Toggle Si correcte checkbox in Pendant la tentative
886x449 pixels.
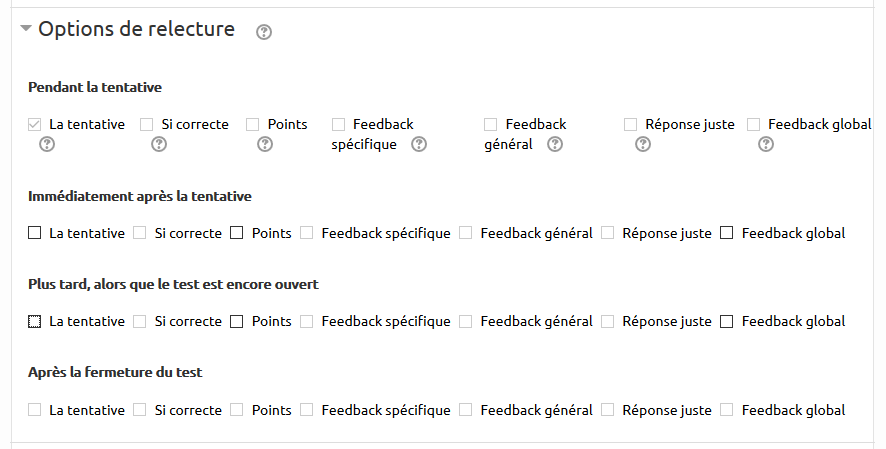point(147,125)
